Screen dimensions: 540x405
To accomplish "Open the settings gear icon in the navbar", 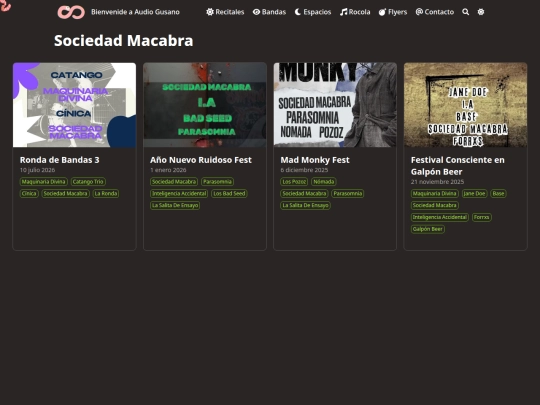I will coord(481,12).
